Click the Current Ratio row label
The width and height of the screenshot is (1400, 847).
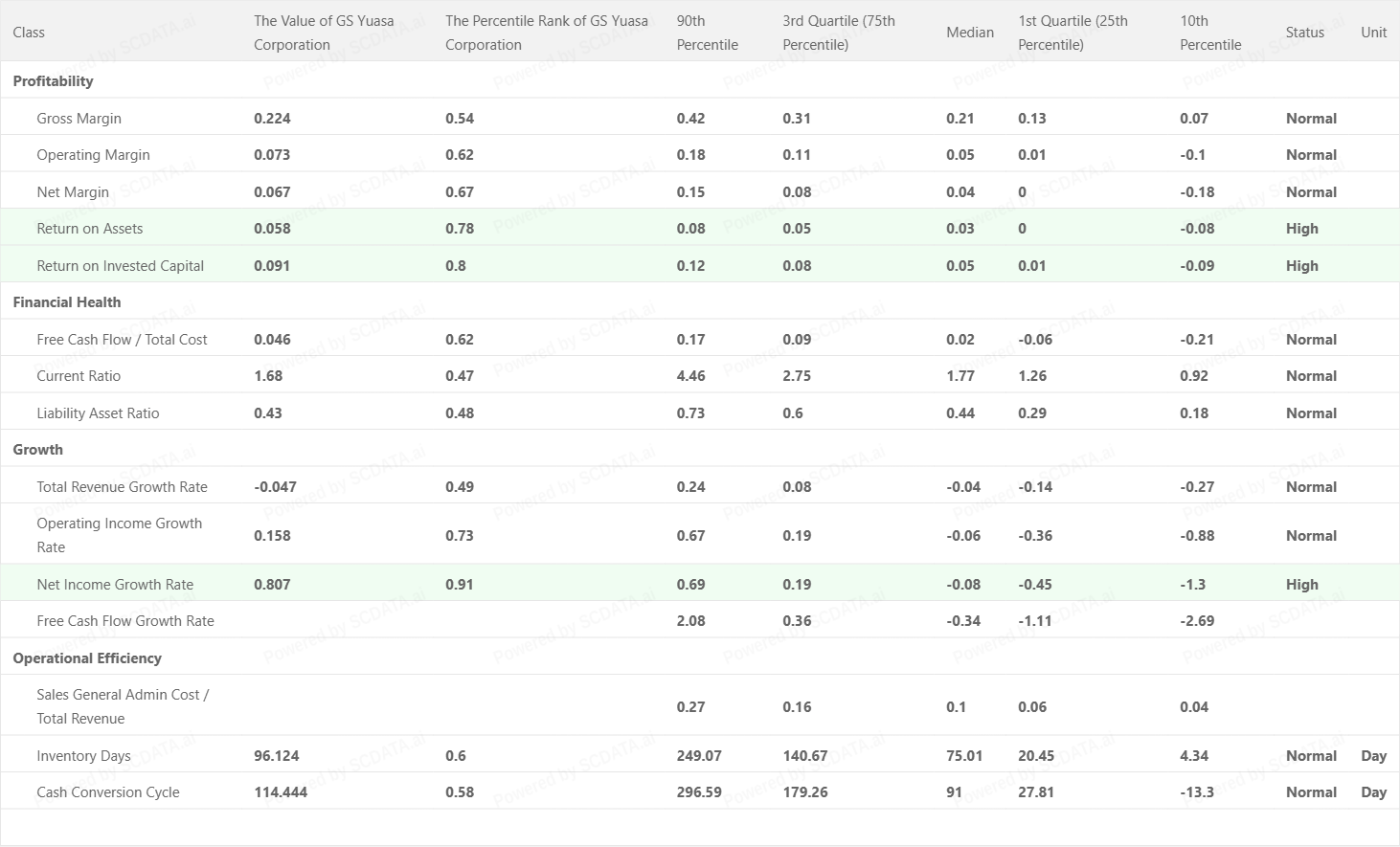pyautogui.click(x=79, y=376)
